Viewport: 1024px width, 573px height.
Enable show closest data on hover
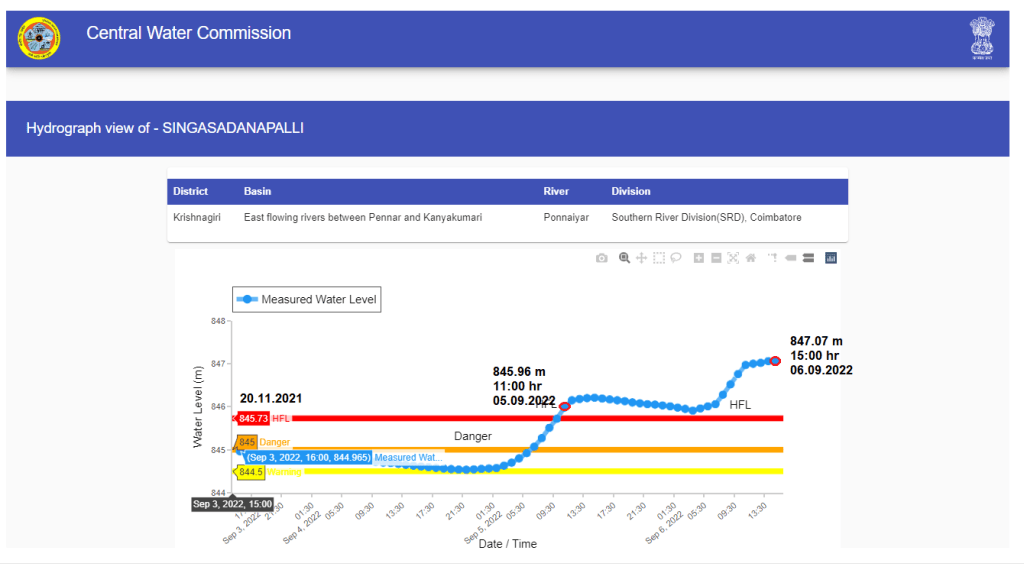pyautogui.click(x=790, y=258)
